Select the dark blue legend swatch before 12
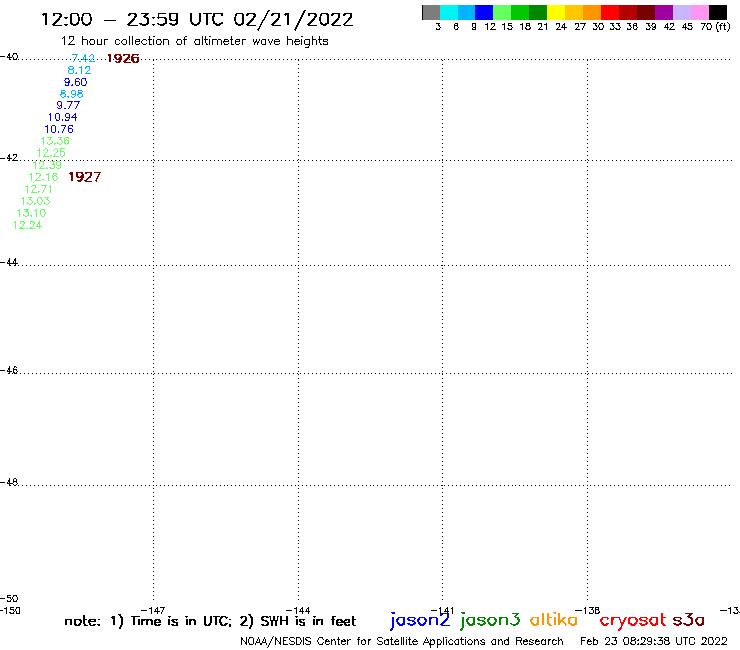The image size is (740, 650). click(x=484, y=12)
